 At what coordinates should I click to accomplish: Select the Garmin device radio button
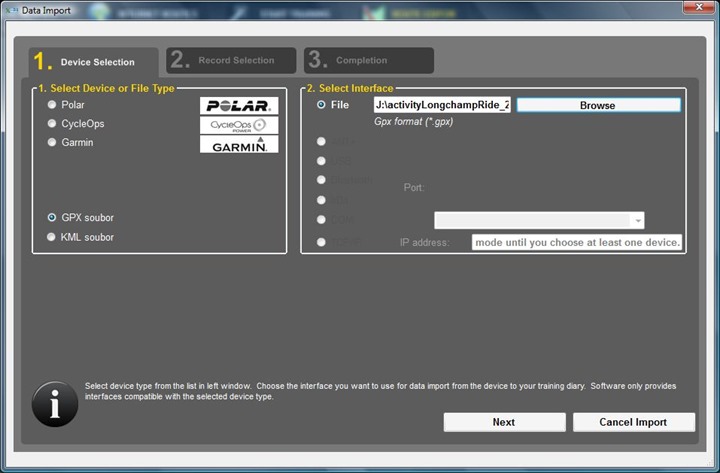(52, 142)
